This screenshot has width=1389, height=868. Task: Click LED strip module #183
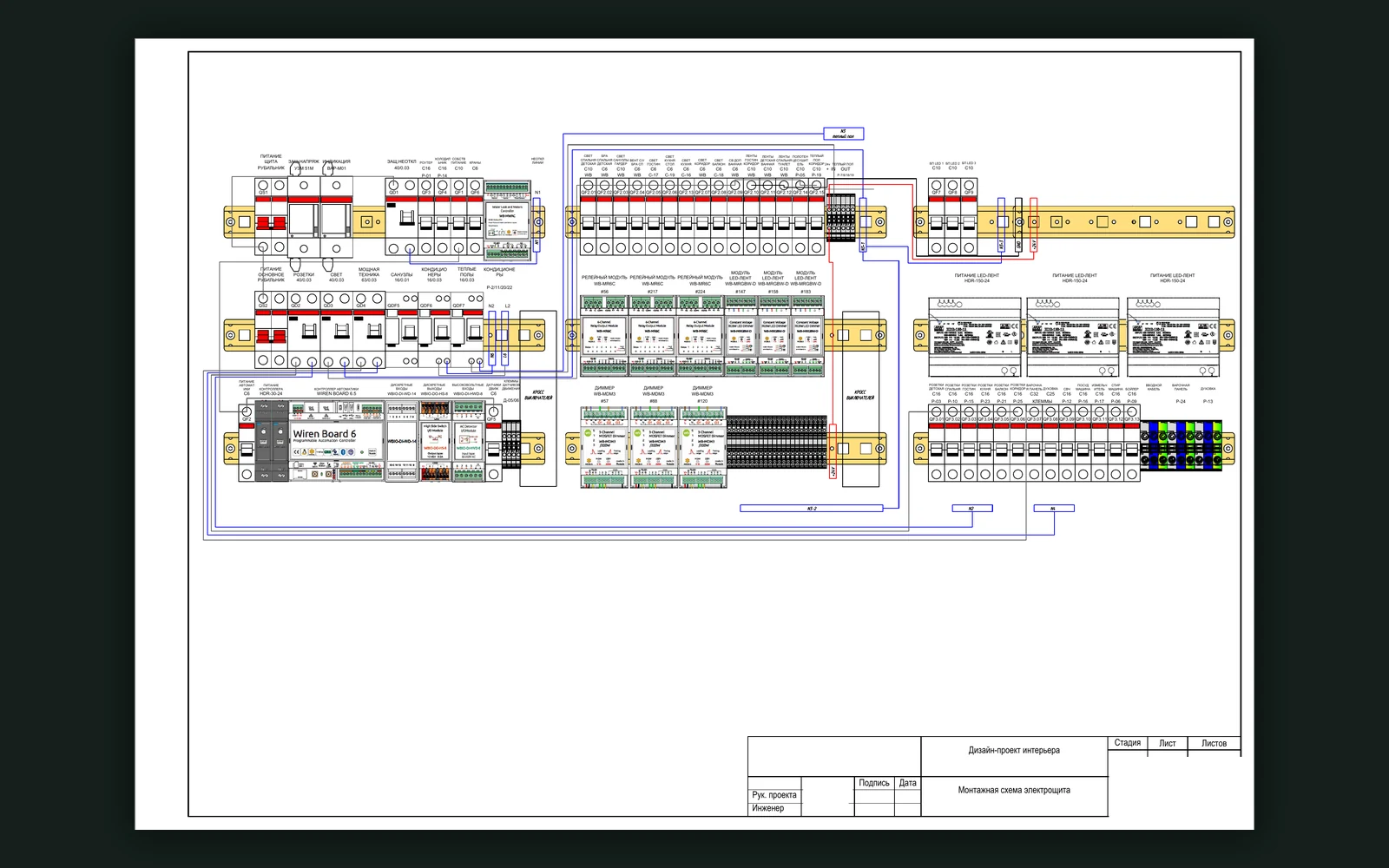(806, 335)
